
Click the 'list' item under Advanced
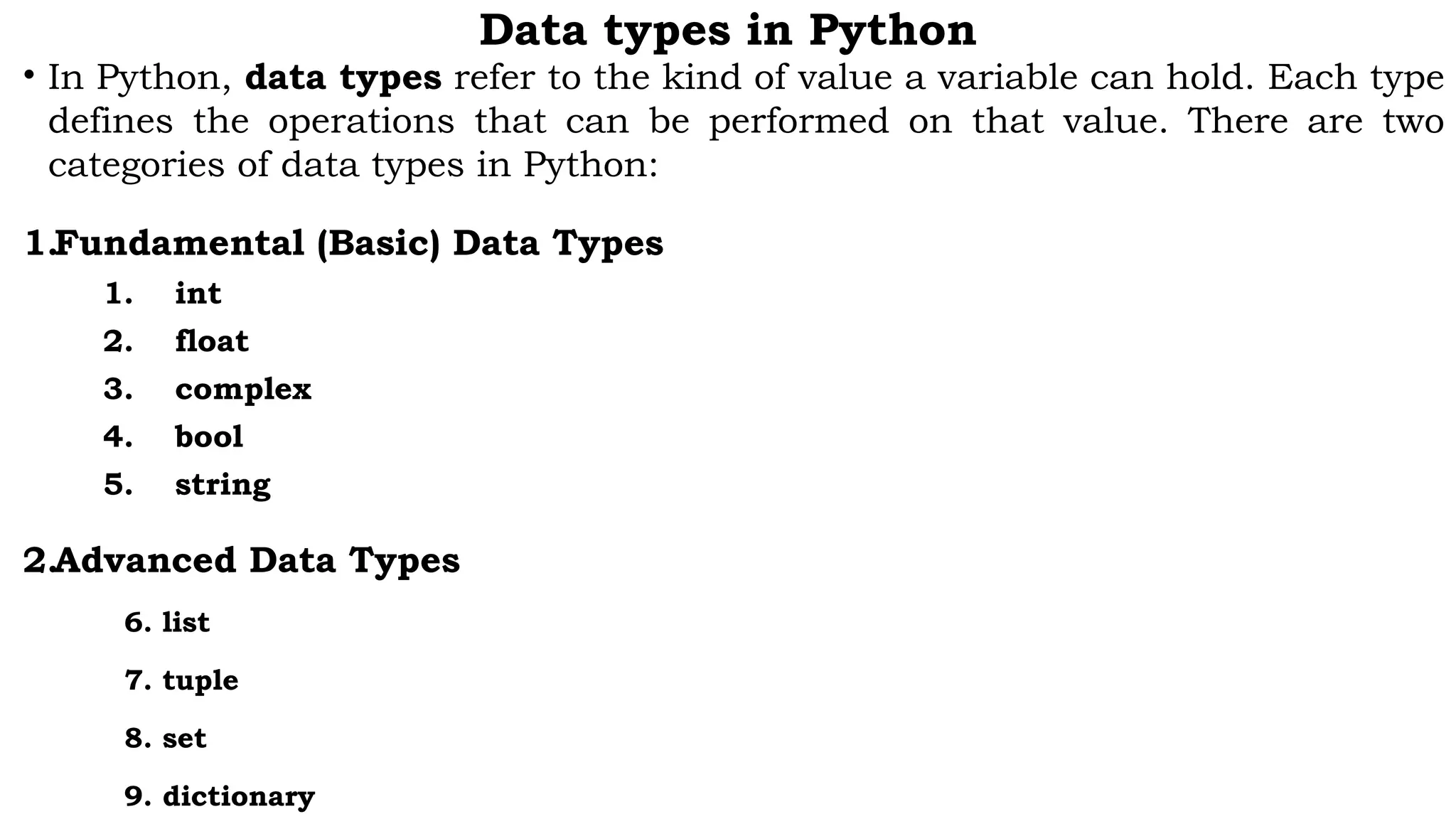[186, 622]
